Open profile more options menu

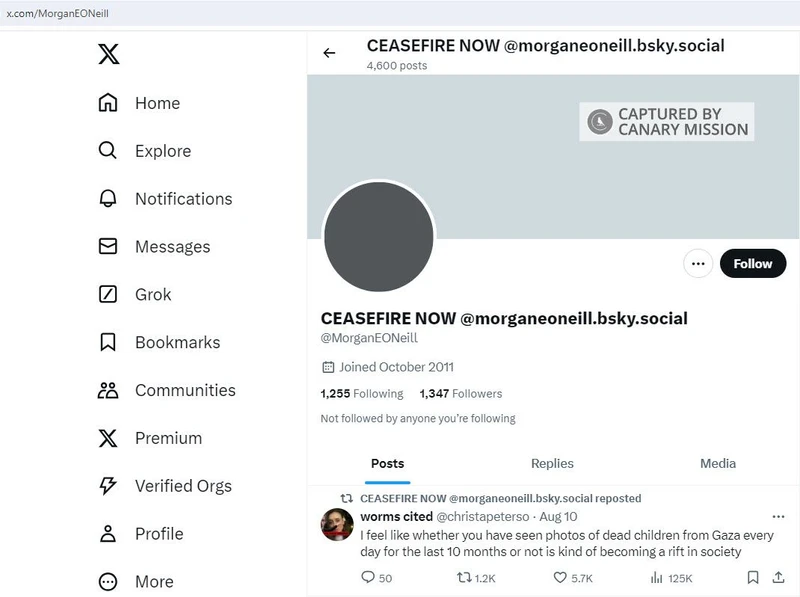[x=697, y=264]
